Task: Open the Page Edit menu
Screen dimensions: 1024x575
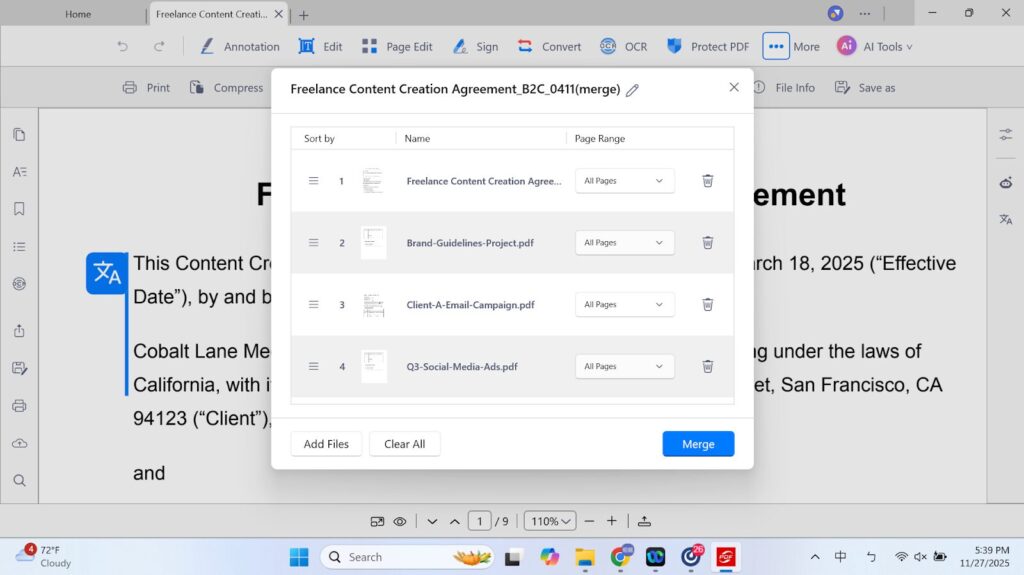Action: tap(397, 46)
